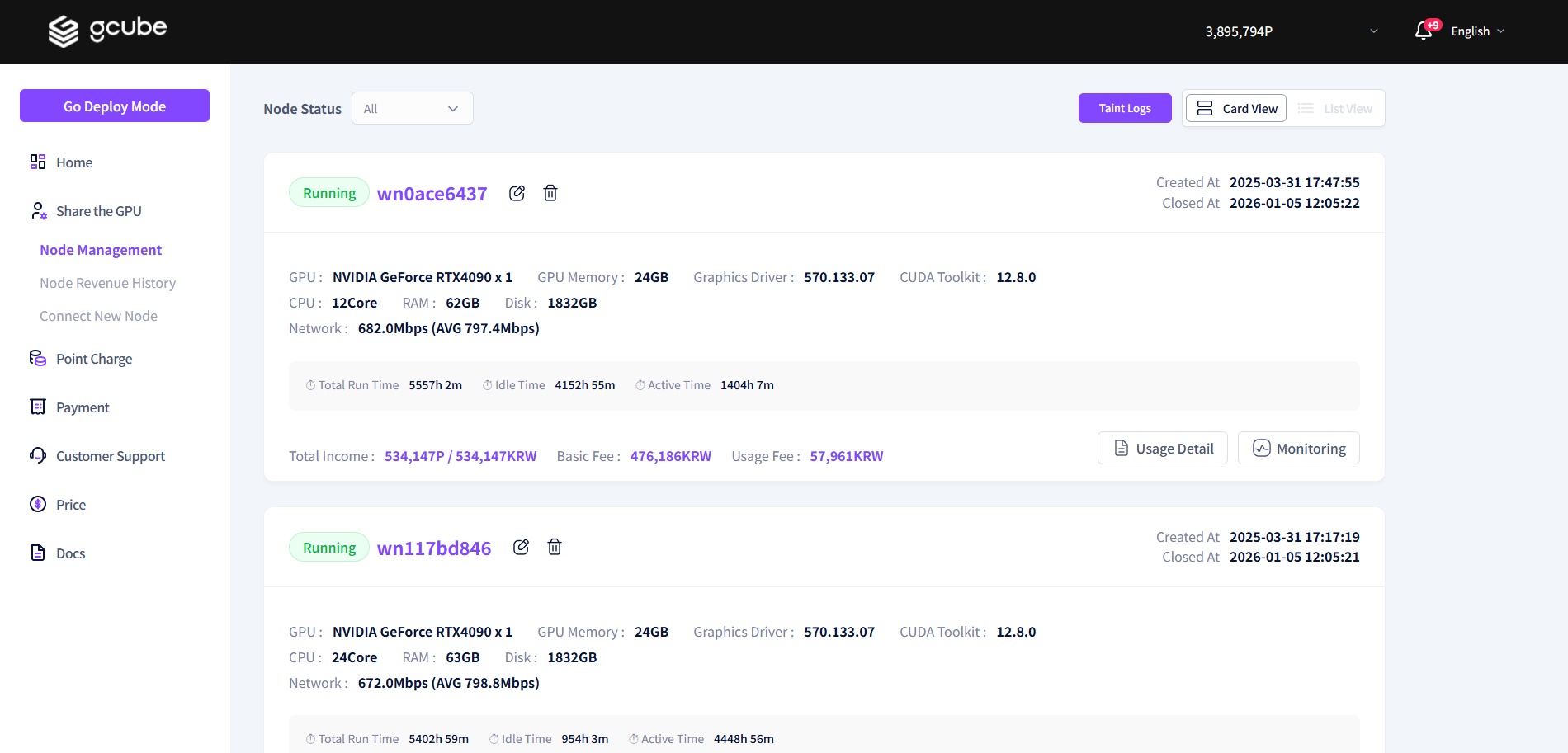Open Taint Logs

[x=1124, y=108]
